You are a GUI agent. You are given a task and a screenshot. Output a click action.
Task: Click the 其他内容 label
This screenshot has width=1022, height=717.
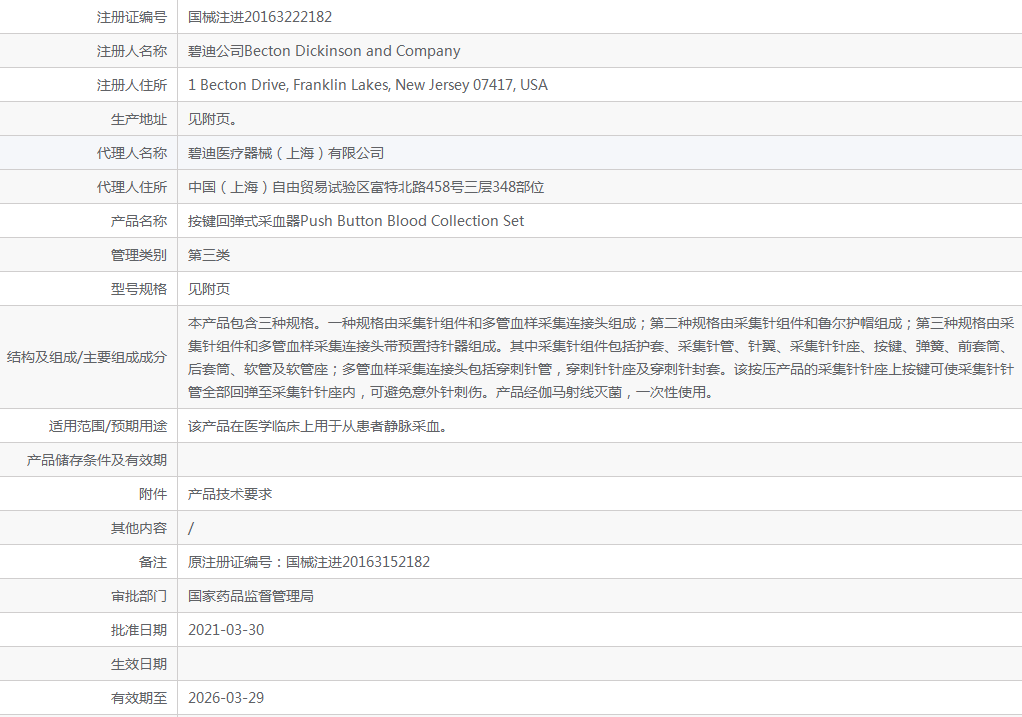point(139,528)
